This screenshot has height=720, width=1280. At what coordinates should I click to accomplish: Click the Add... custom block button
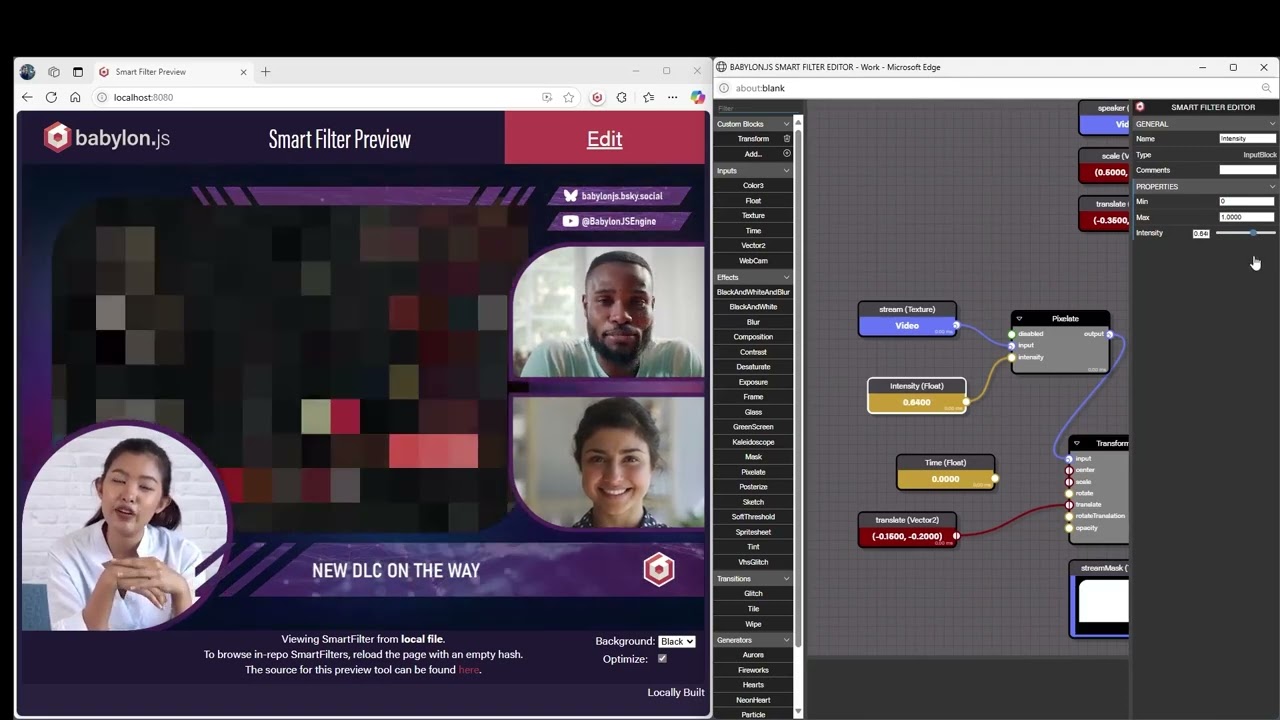pyautogui.click(x=753, y=154)
